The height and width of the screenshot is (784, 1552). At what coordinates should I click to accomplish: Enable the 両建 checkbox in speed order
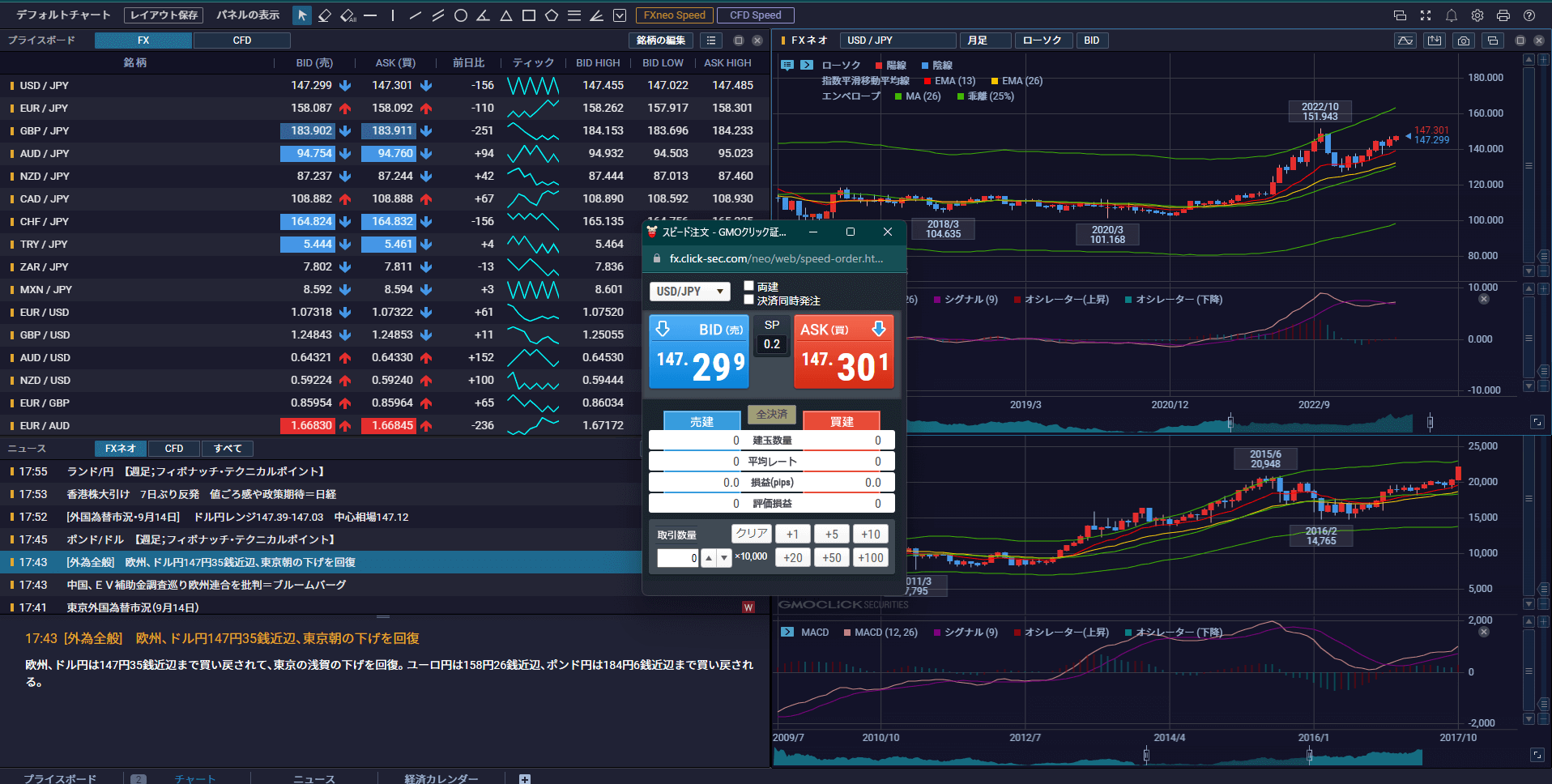pos(748,285)
